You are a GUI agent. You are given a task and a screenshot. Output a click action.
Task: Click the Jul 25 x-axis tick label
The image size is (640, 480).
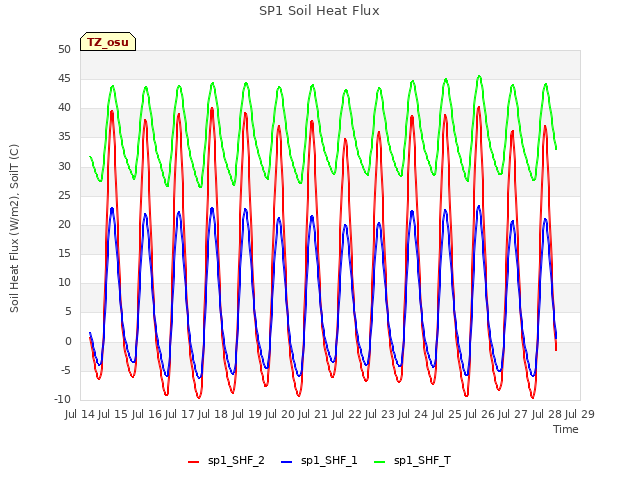(446, 414)
